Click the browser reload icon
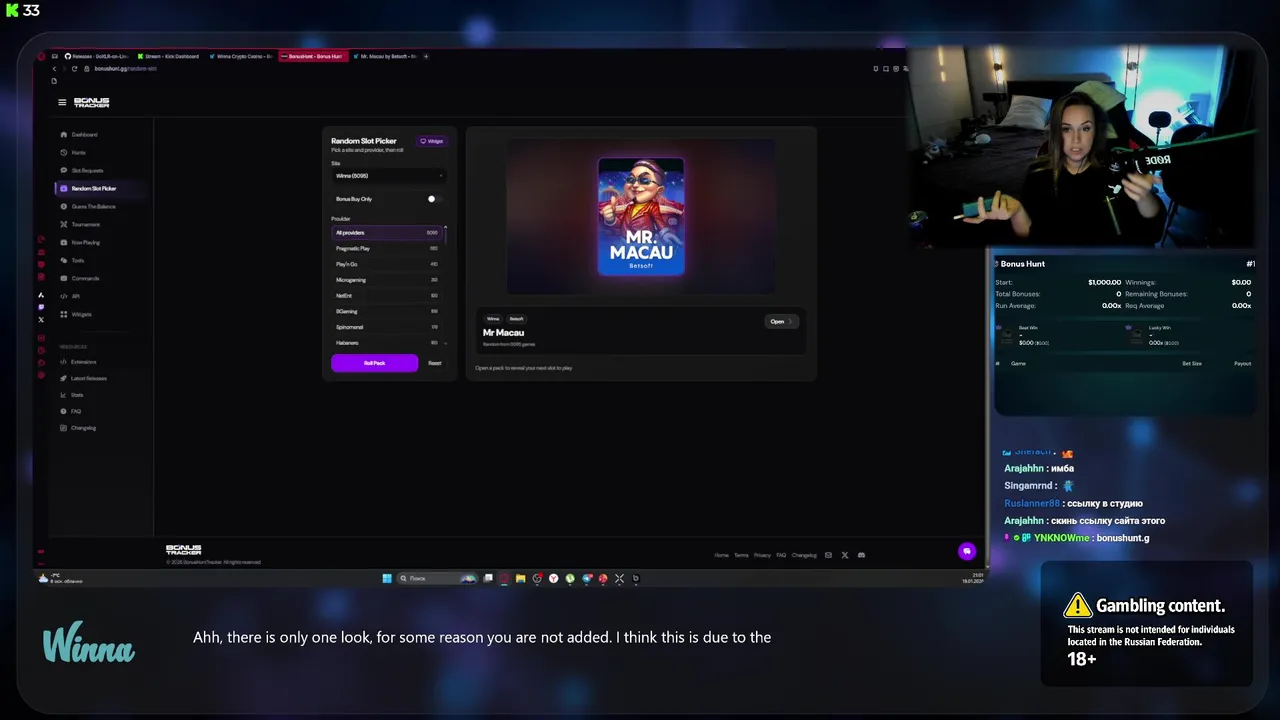Screen dimensions: 1280x720 74,68
